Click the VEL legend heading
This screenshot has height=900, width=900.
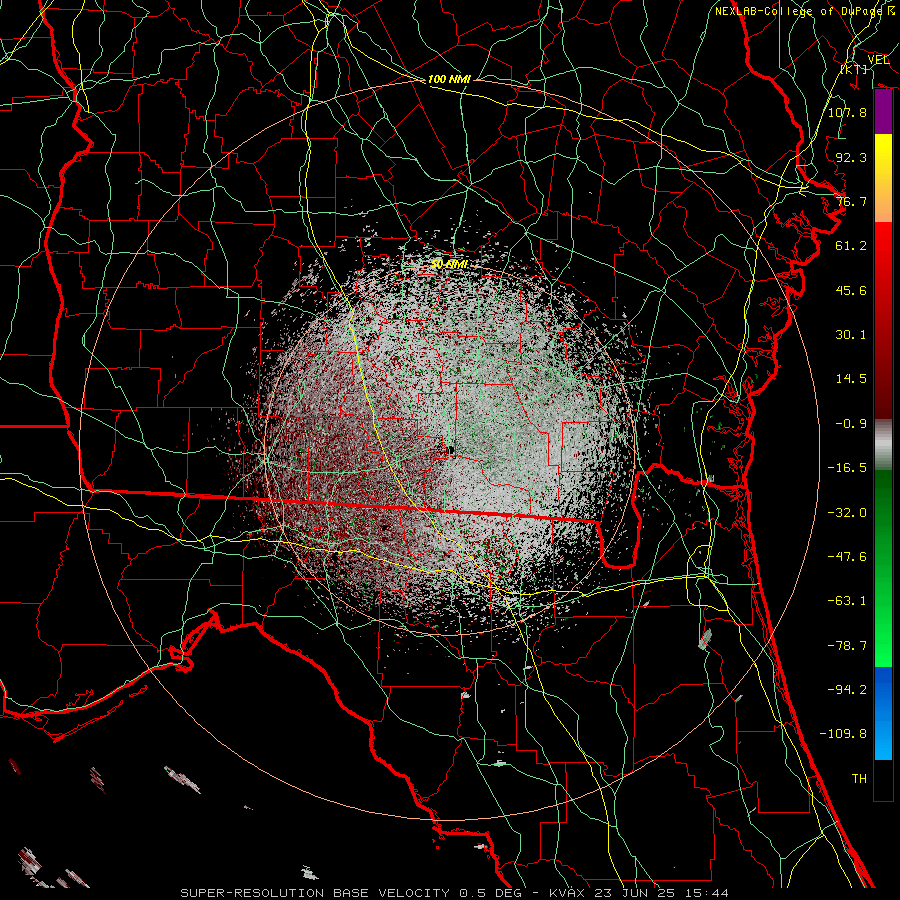point(878,59)
